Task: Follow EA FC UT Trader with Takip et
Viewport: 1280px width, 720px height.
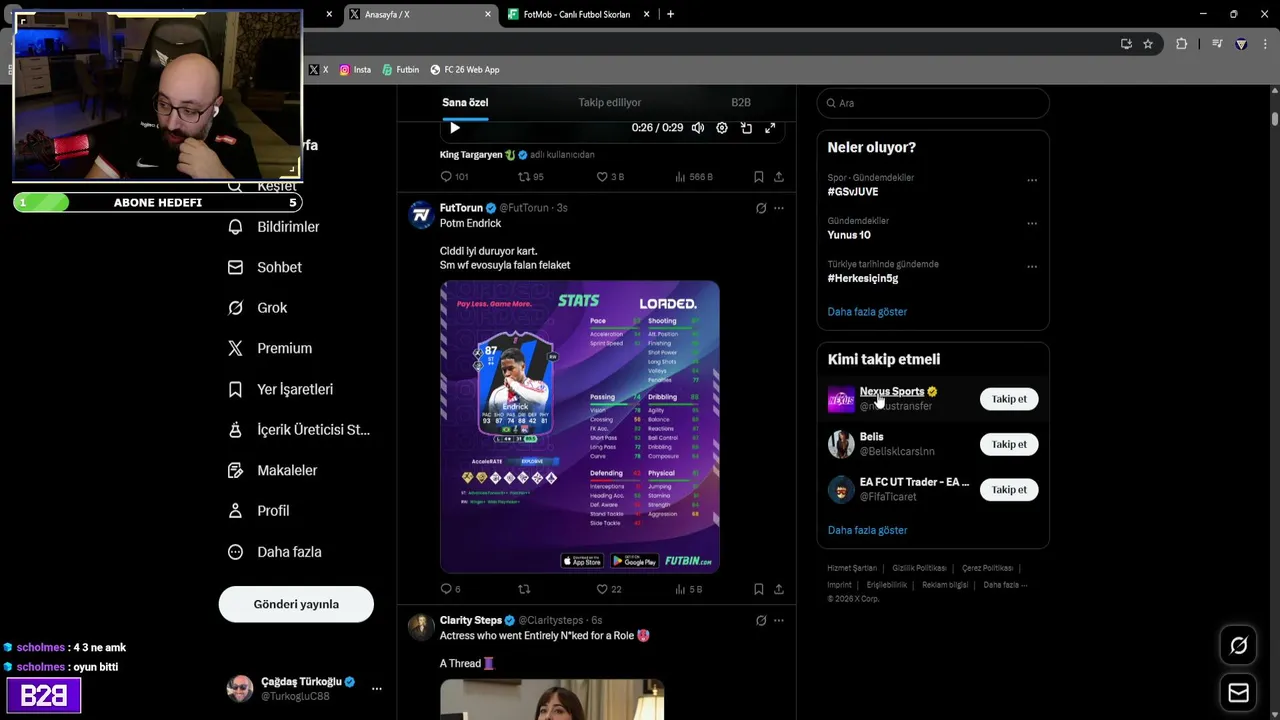Action: coord(1009,489)
